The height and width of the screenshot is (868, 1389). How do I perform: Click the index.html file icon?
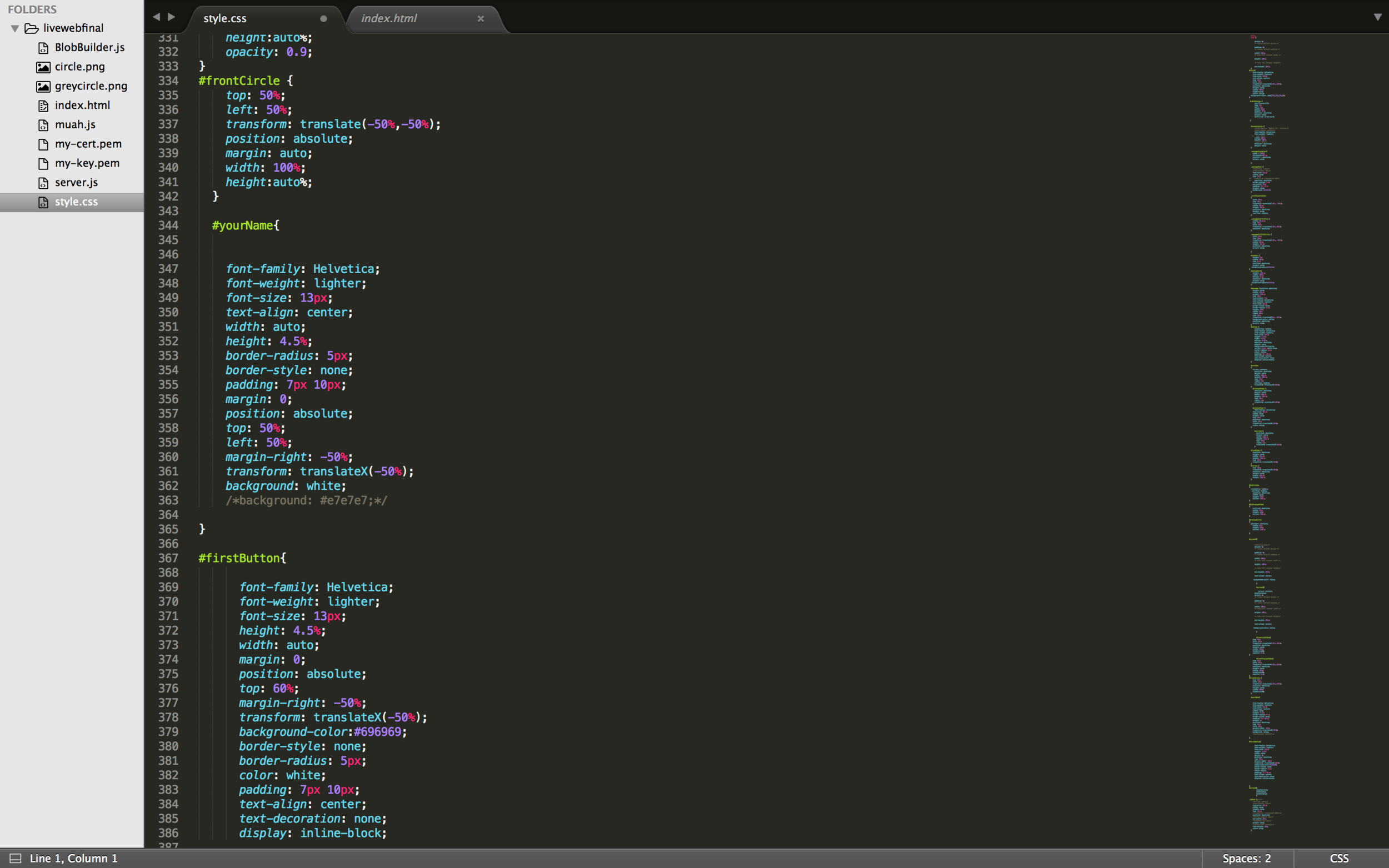(x=43, y=106)
